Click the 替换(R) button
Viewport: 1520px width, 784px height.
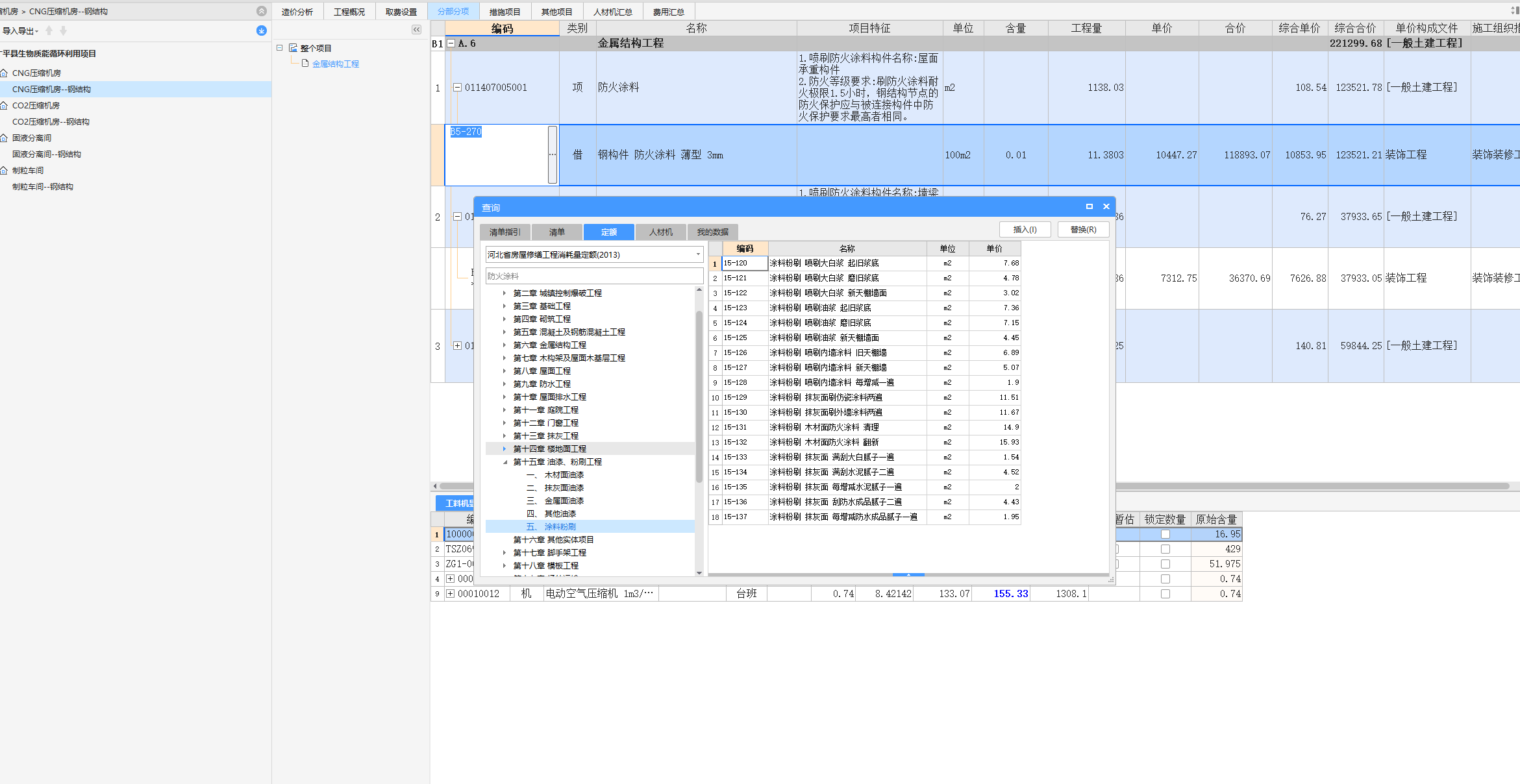1084,230
